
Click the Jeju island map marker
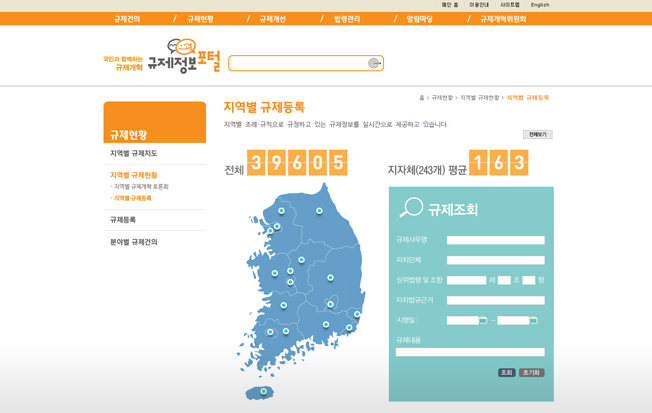point(263,391)
